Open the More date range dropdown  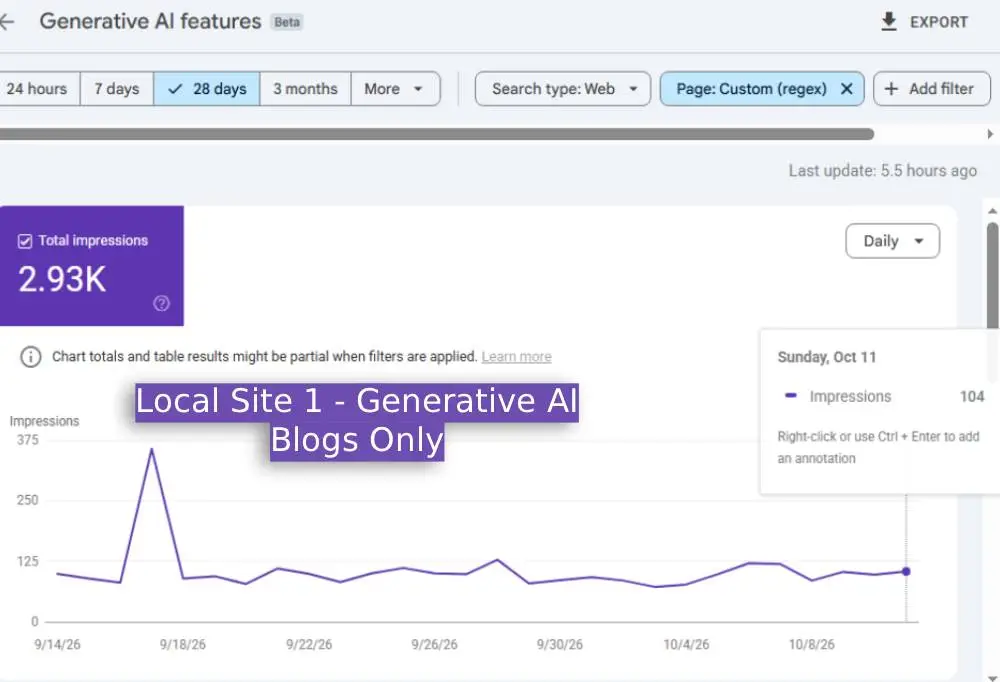pos(395,89)
